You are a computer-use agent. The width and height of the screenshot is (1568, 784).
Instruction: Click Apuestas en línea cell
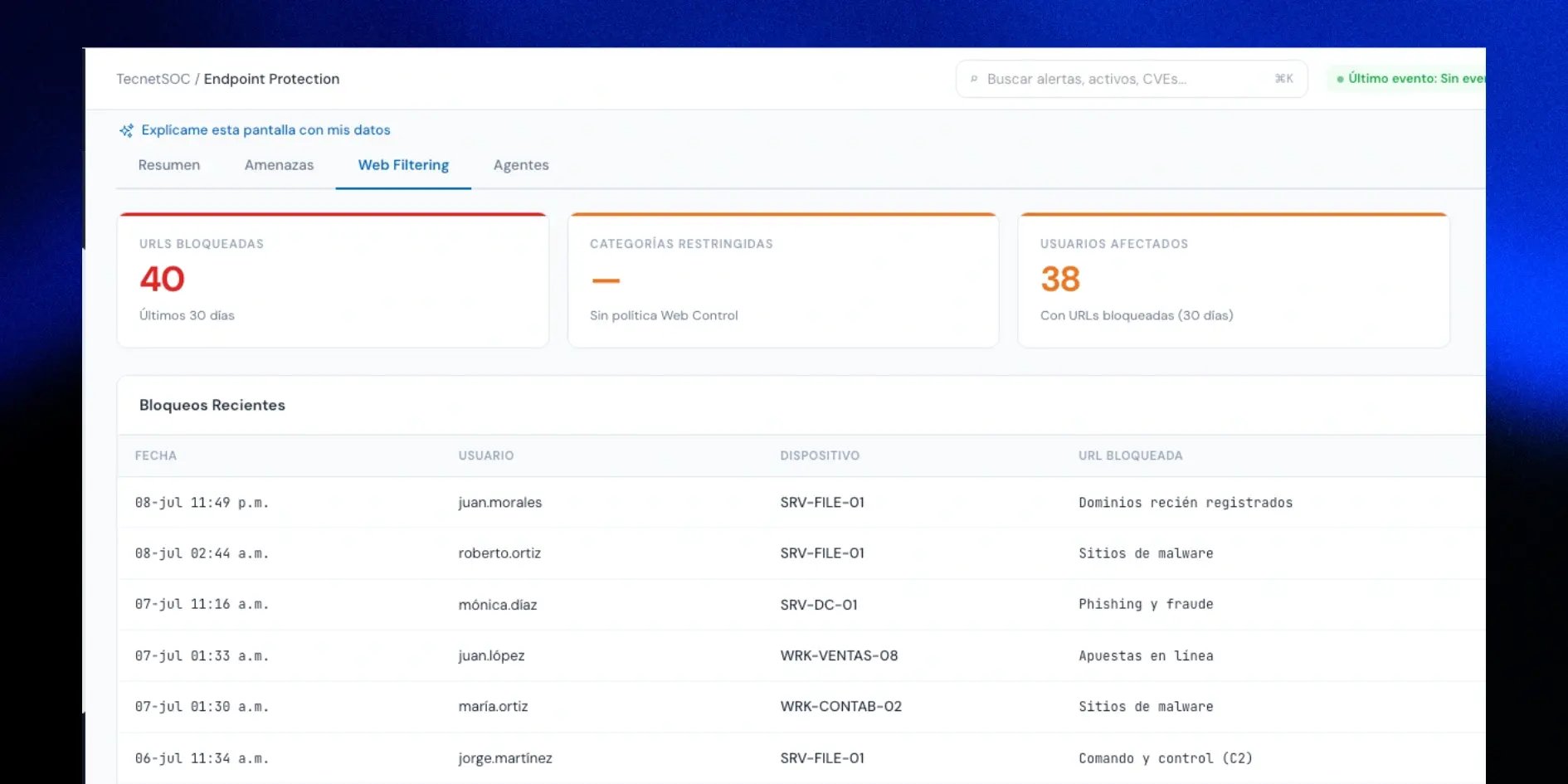point(1146,656)
